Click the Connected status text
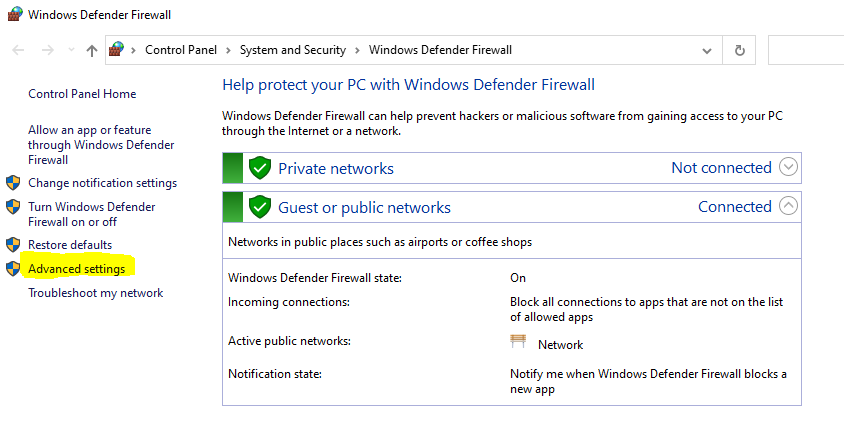 click(x=735, y=207)
